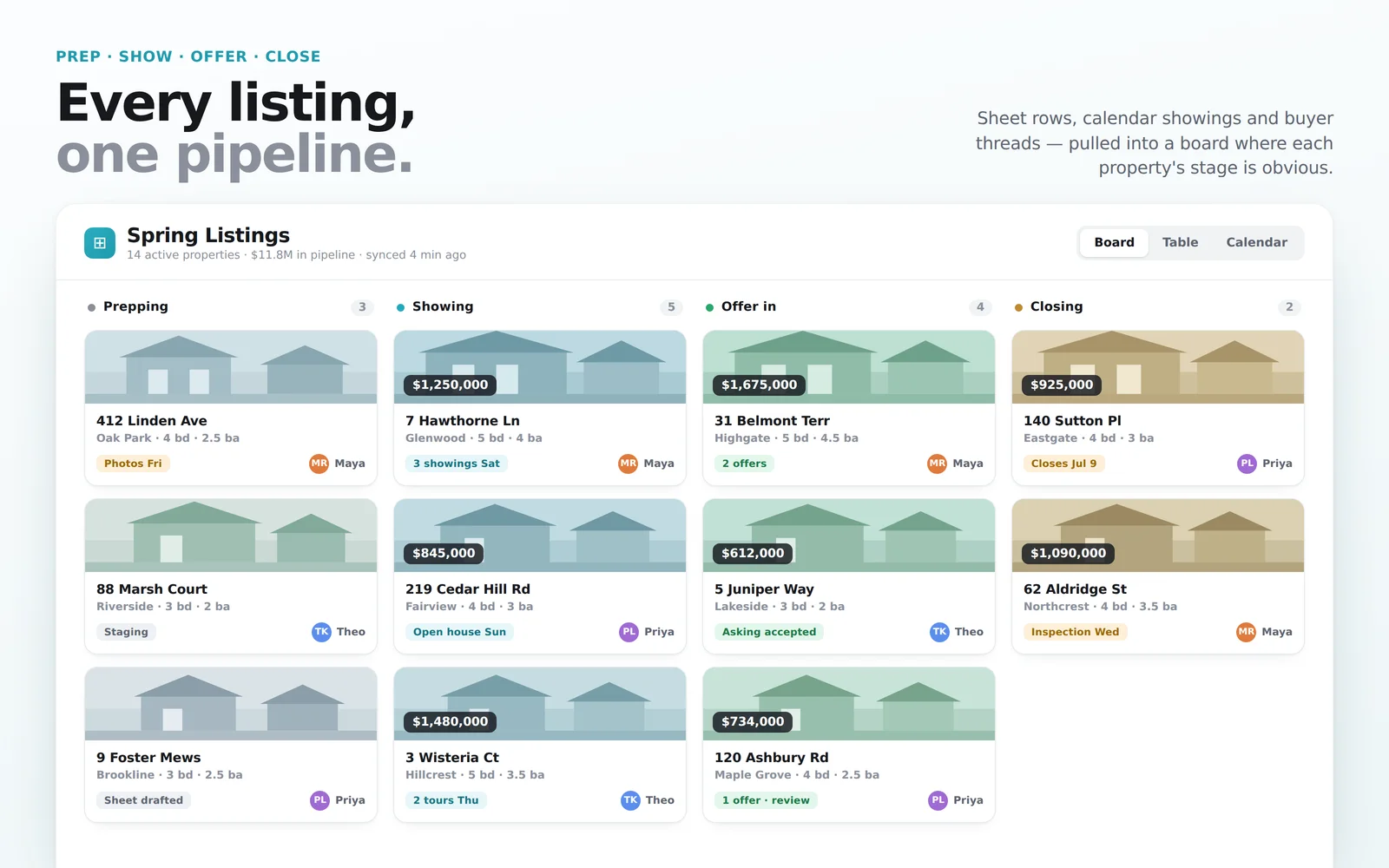The height and width of the screenshot is (868, 1389).
Task: Select the Closing column header
Action: (1057, 306)
